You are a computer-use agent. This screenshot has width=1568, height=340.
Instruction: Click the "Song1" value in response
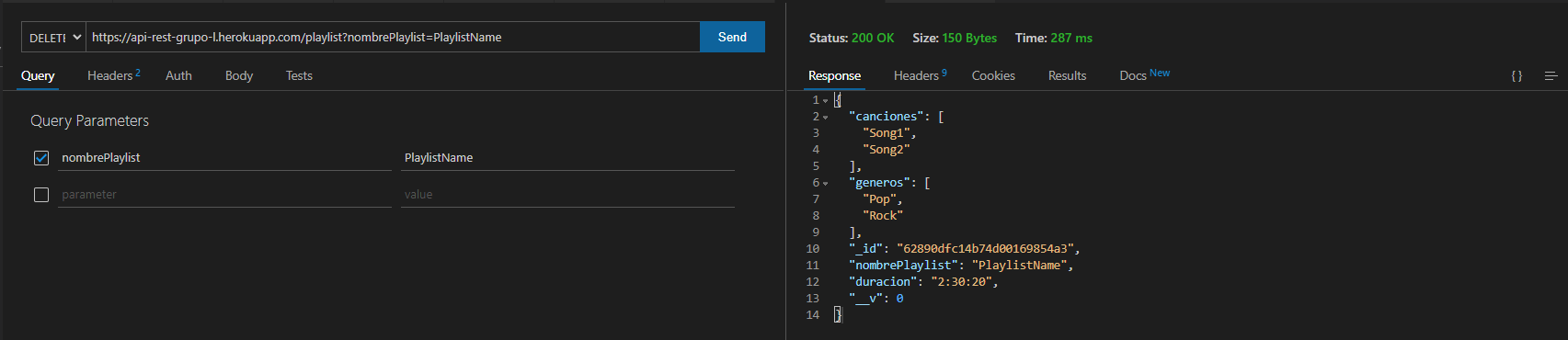(x=886, y=133)
